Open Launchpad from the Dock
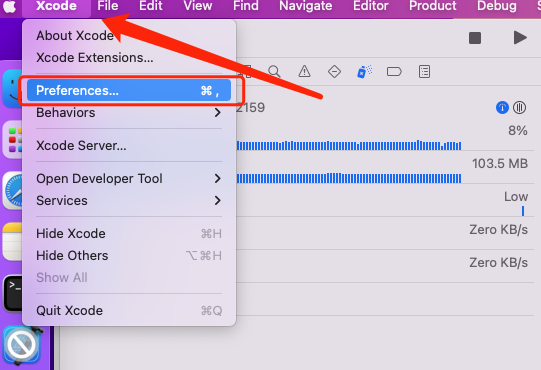This screenshot has width=541, height=370. coord(13,140)
